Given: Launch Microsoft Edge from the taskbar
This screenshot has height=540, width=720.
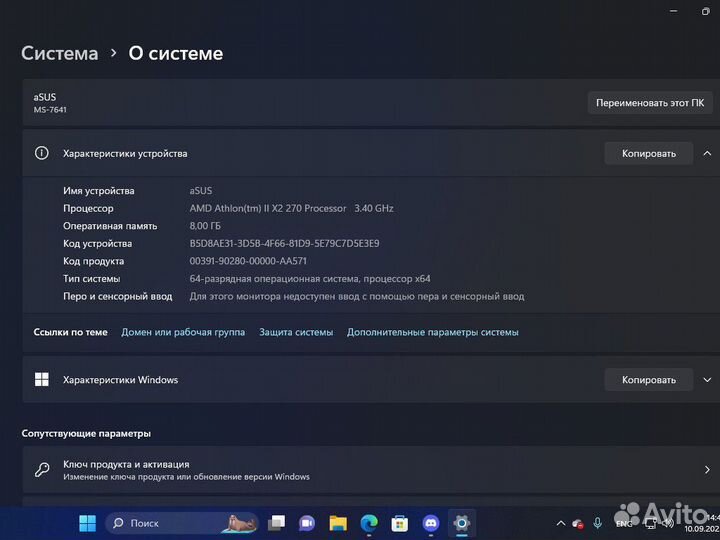Looking at the screenshot, I should [x=369, y=523].
